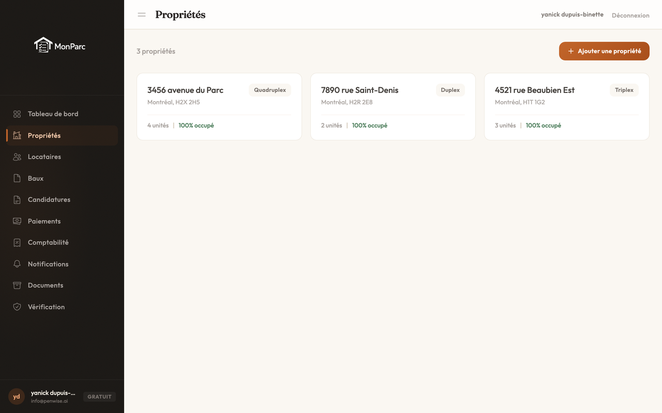Click the Déconnexion link
662x413 pixels.
[x=630, y=15]
